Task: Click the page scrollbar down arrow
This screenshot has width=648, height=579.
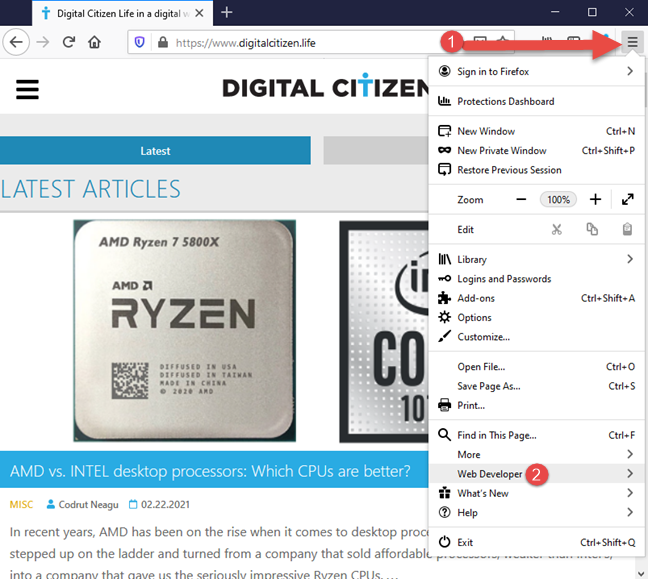Action: (x=641, y=573)
